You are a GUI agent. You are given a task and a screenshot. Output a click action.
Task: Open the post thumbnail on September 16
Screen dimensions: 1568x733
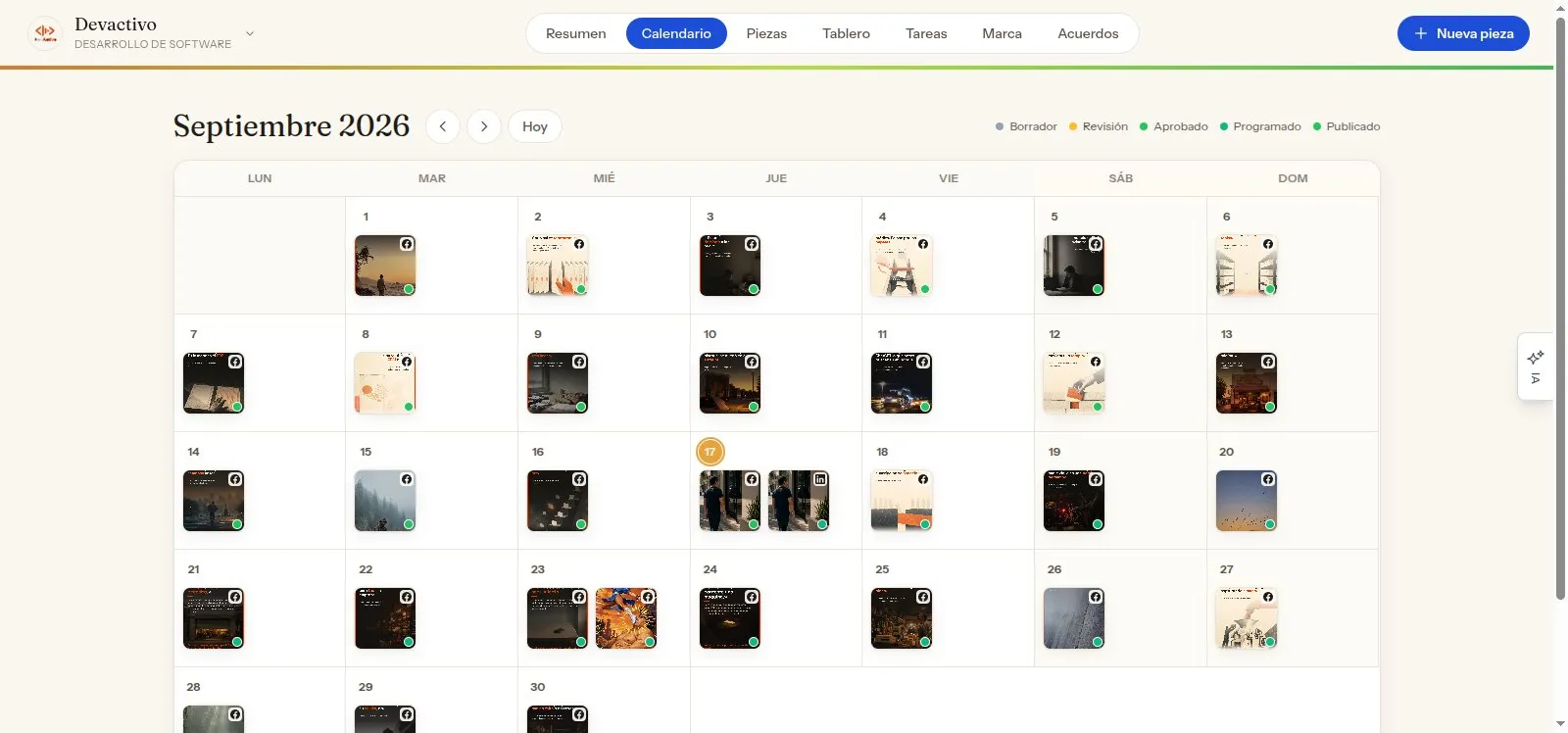558,501
